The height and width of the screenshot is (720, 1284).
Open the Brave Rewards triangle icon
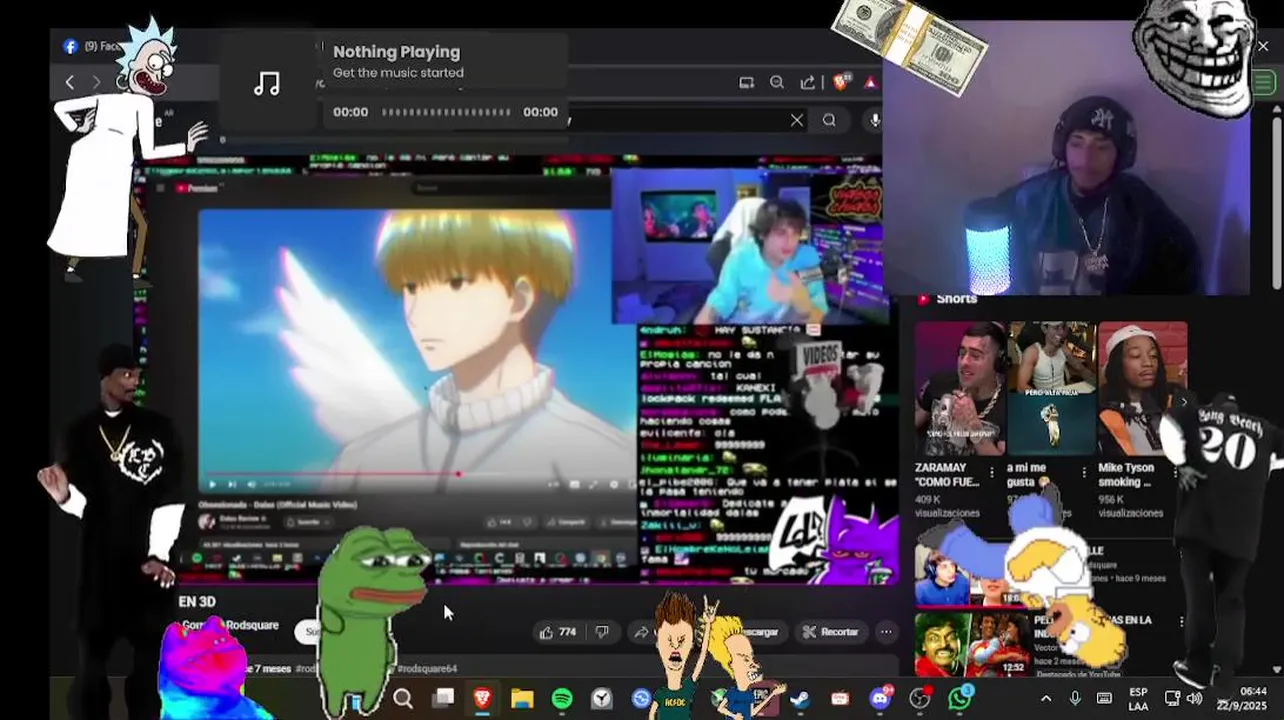tap(871, 83)
